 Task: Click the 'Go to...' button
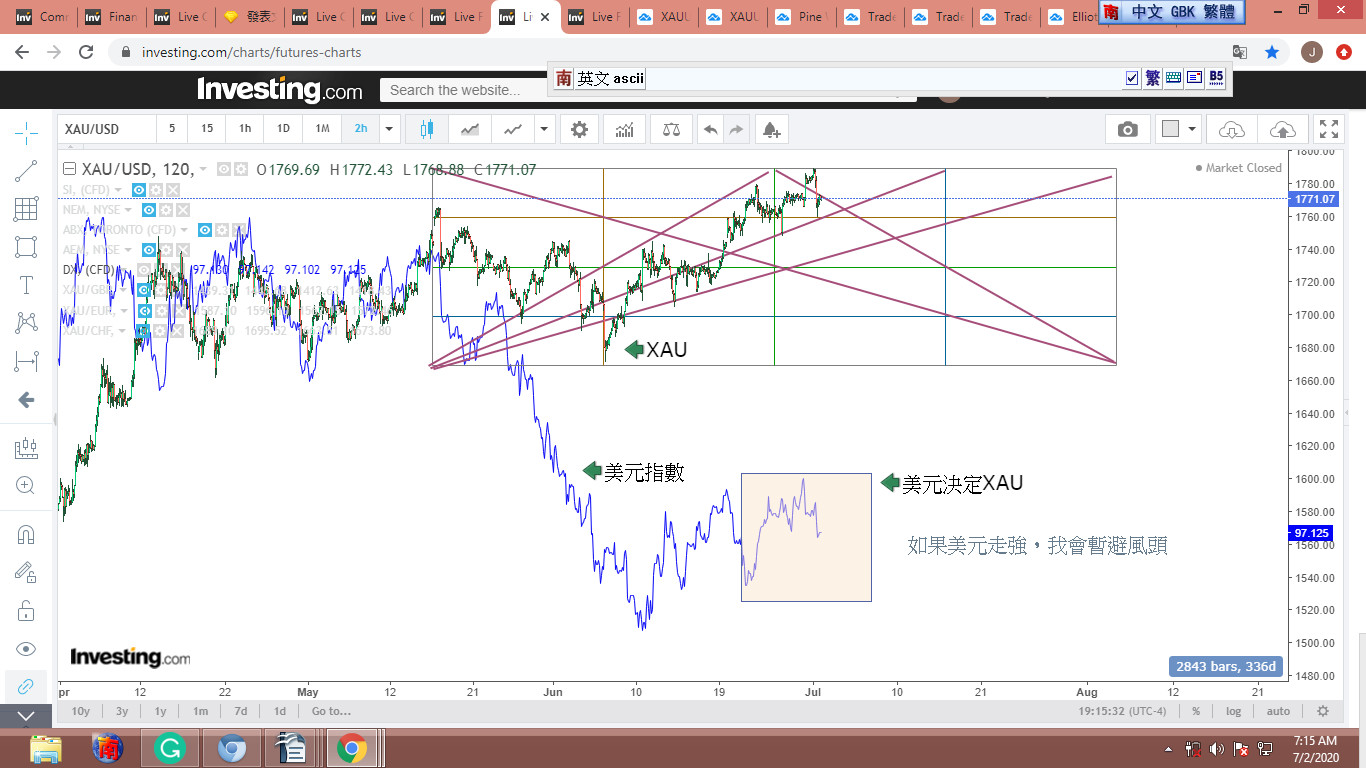click(331, 711)
